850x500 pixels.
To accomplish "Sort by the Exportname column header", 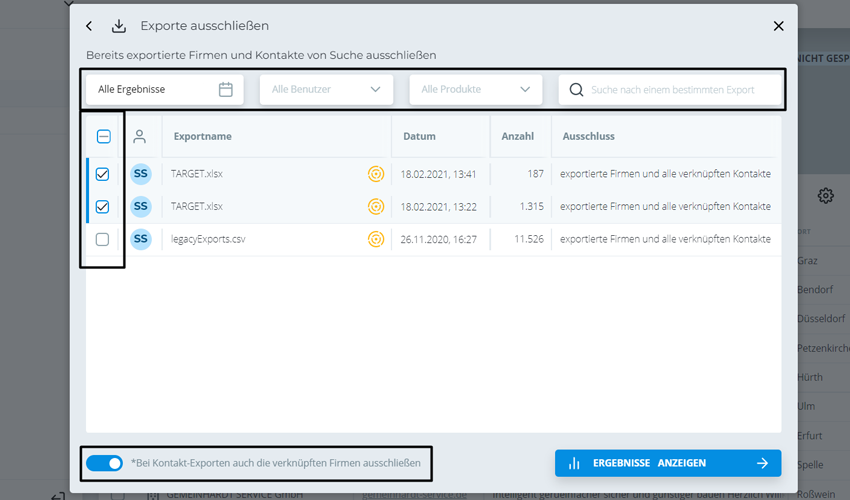I will coord(203,136).
